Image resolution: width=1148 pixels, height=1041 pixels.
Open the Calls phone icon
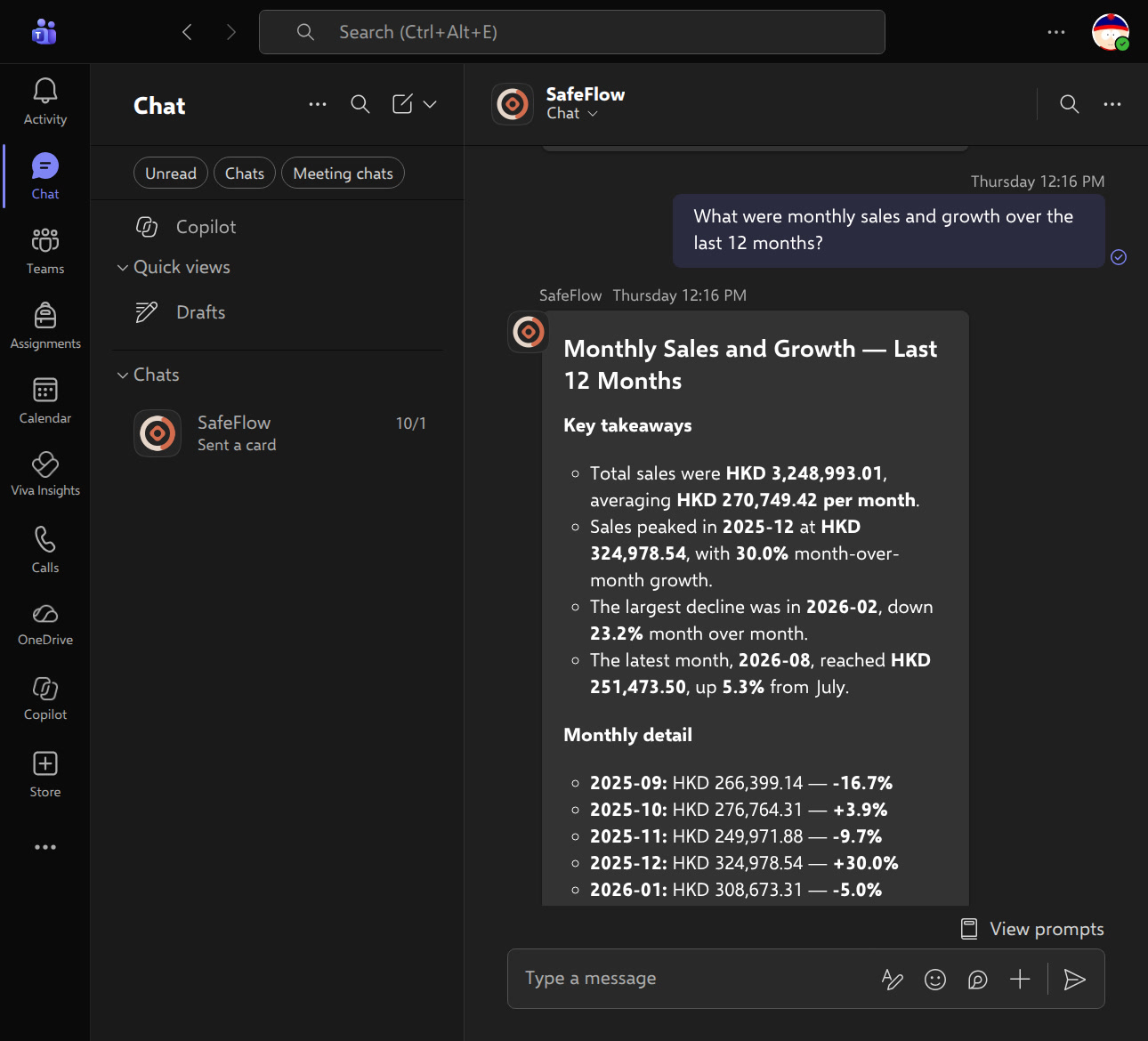click(45, 539)
